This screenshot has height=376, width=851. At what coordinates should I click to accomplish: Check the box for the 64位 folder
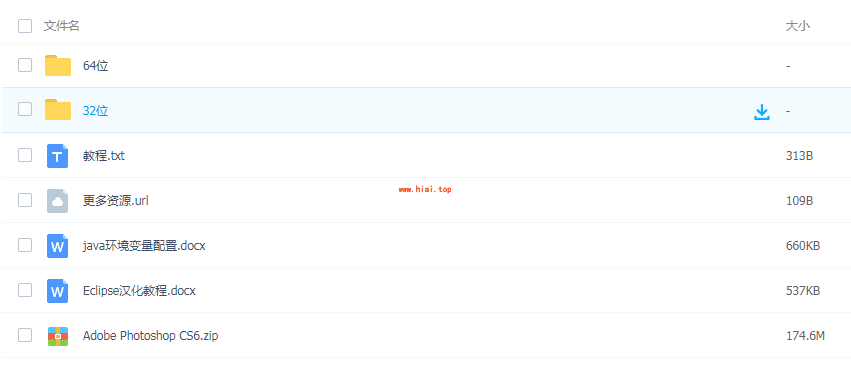pyautogui.click(x=25, y=65)
